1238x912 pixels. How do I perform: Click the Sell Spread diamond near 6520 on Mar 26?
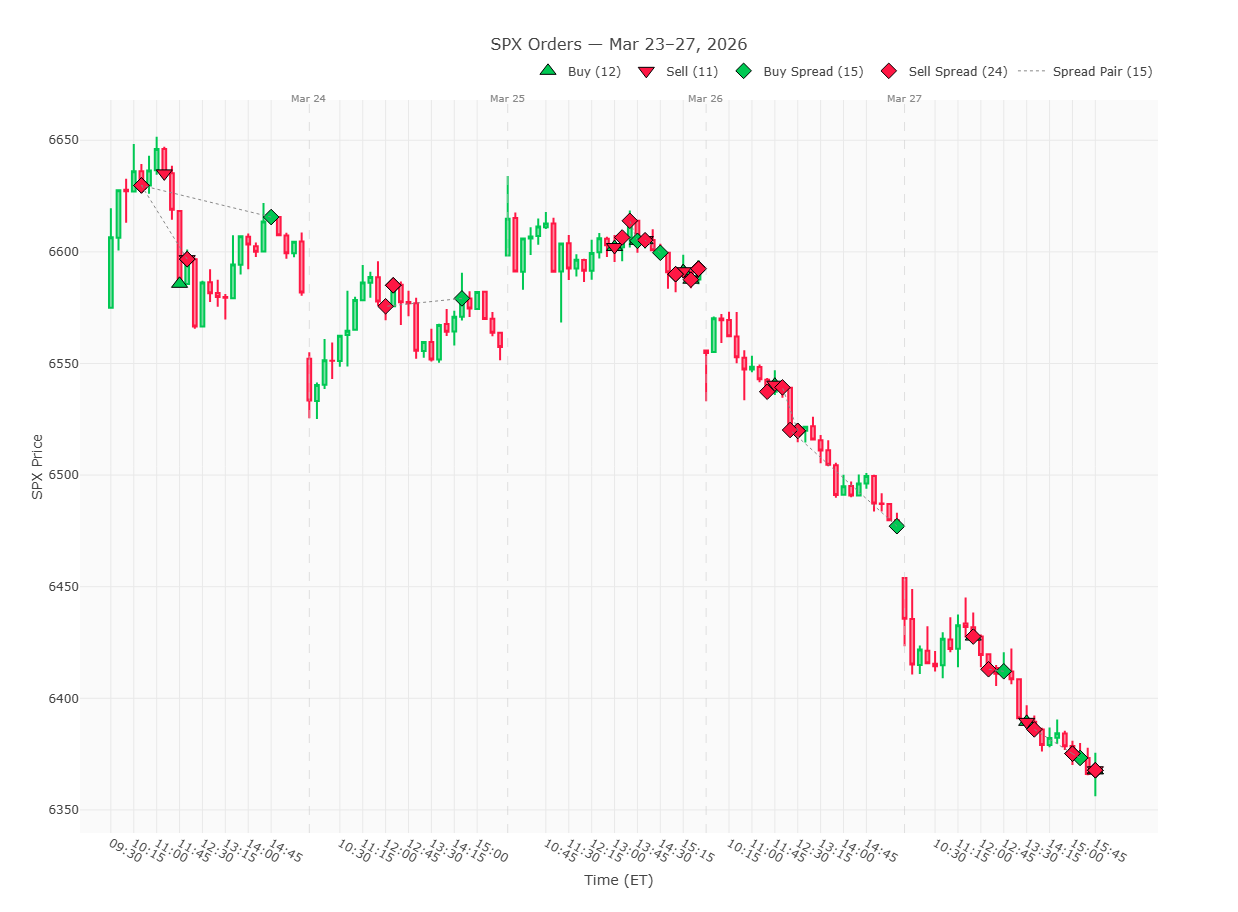pyautogui.click(x=791, y=429)
